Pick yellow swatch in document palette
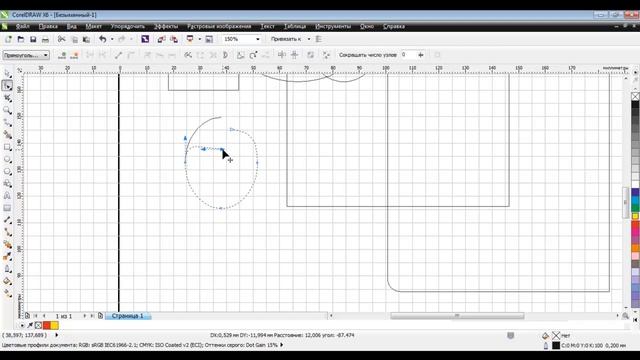 pyautogui.click(x=54, y=325)
